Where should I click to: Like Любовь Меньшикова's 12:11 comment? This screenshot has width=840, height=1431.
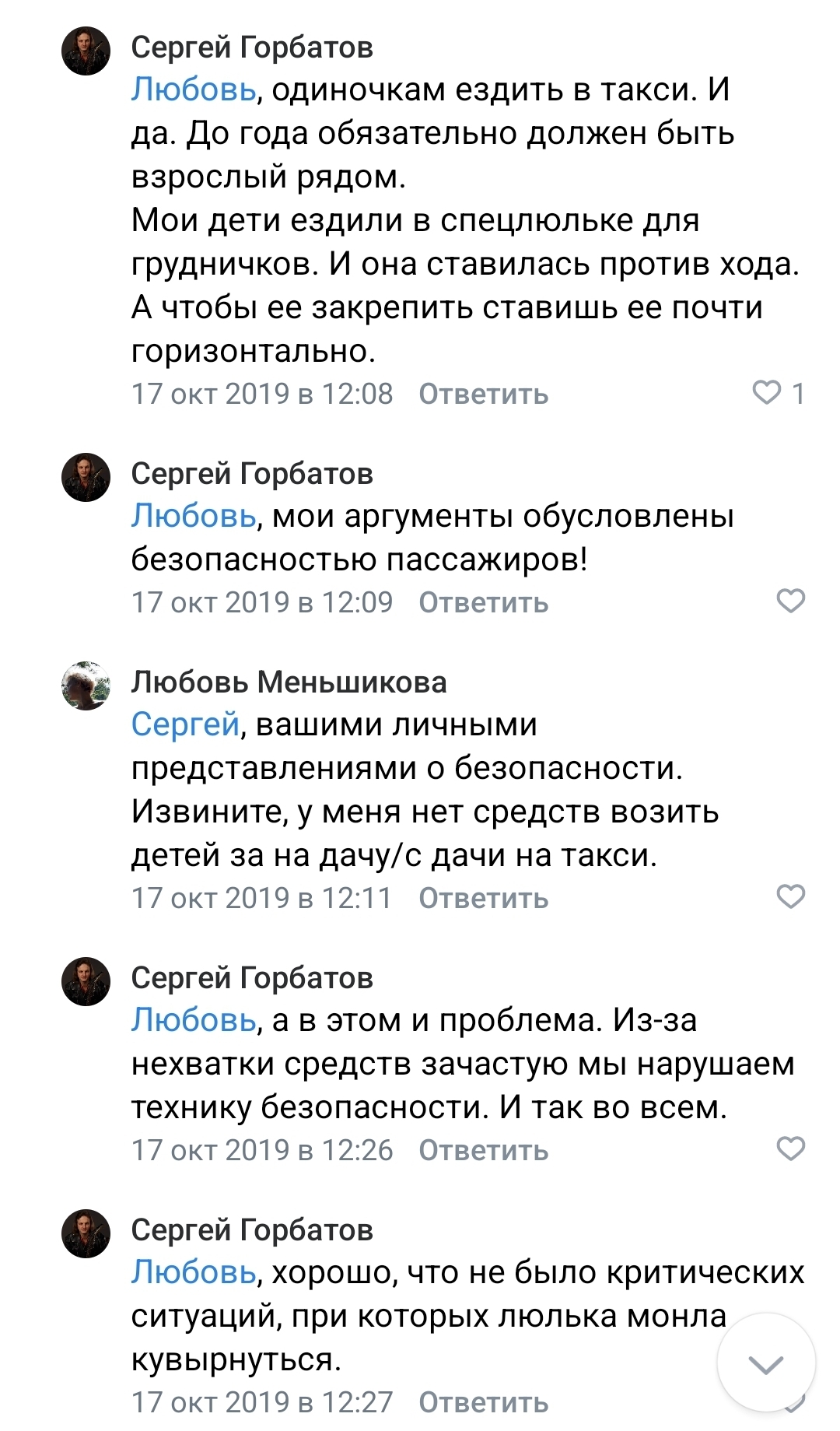[x=790, y=896]
